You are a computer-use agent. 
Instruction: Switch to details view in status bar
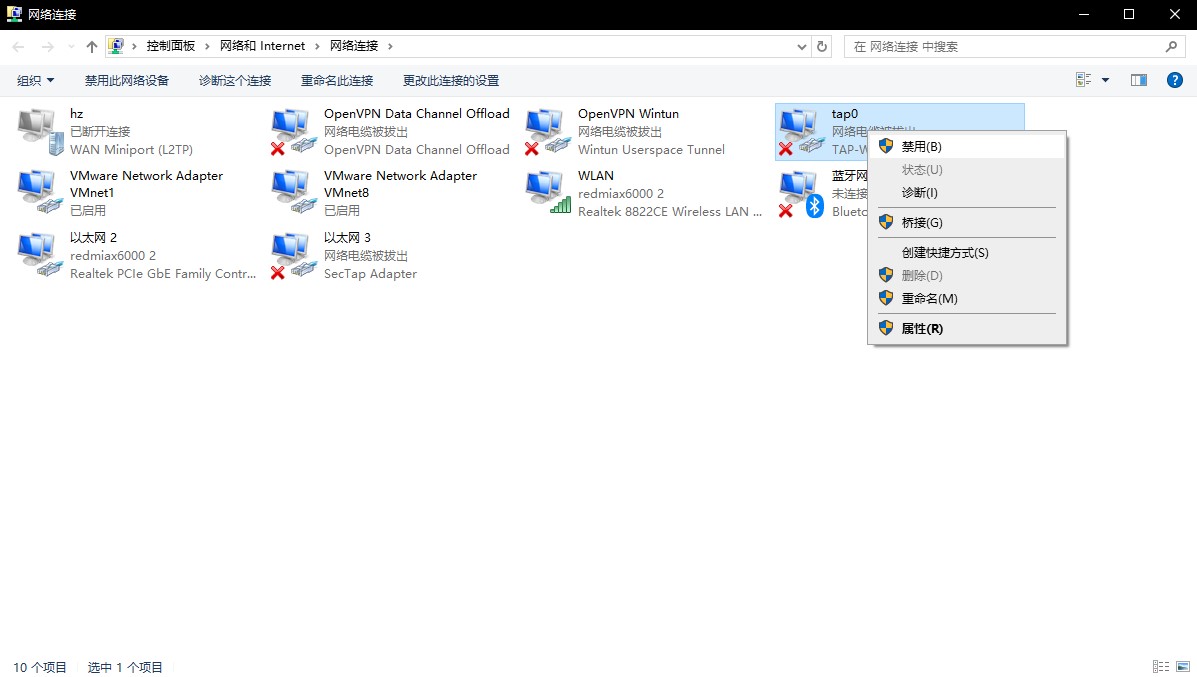pos(1161,667)
